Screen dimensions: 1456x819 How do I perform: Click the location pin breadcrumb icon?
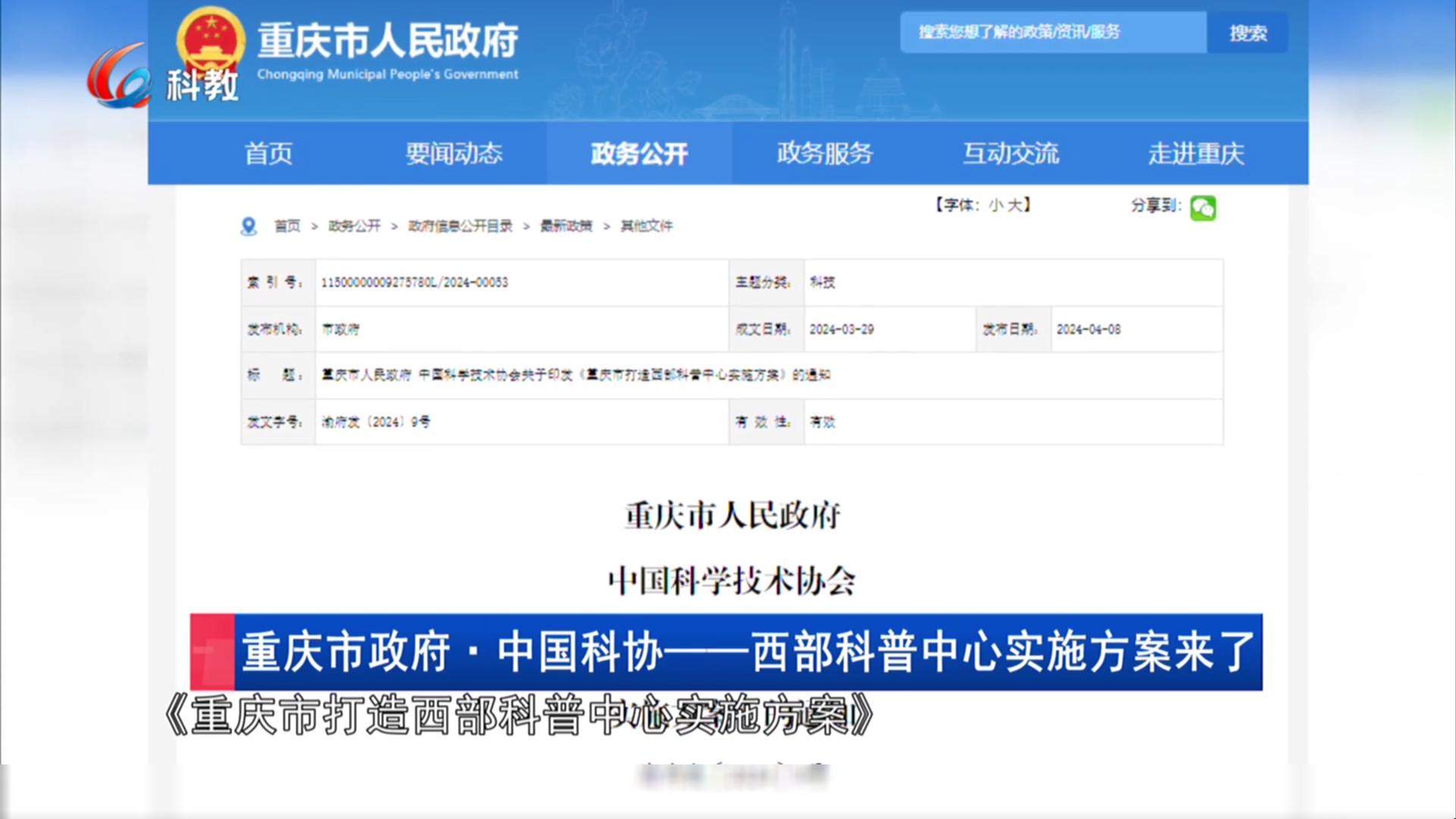click(248, 226)
